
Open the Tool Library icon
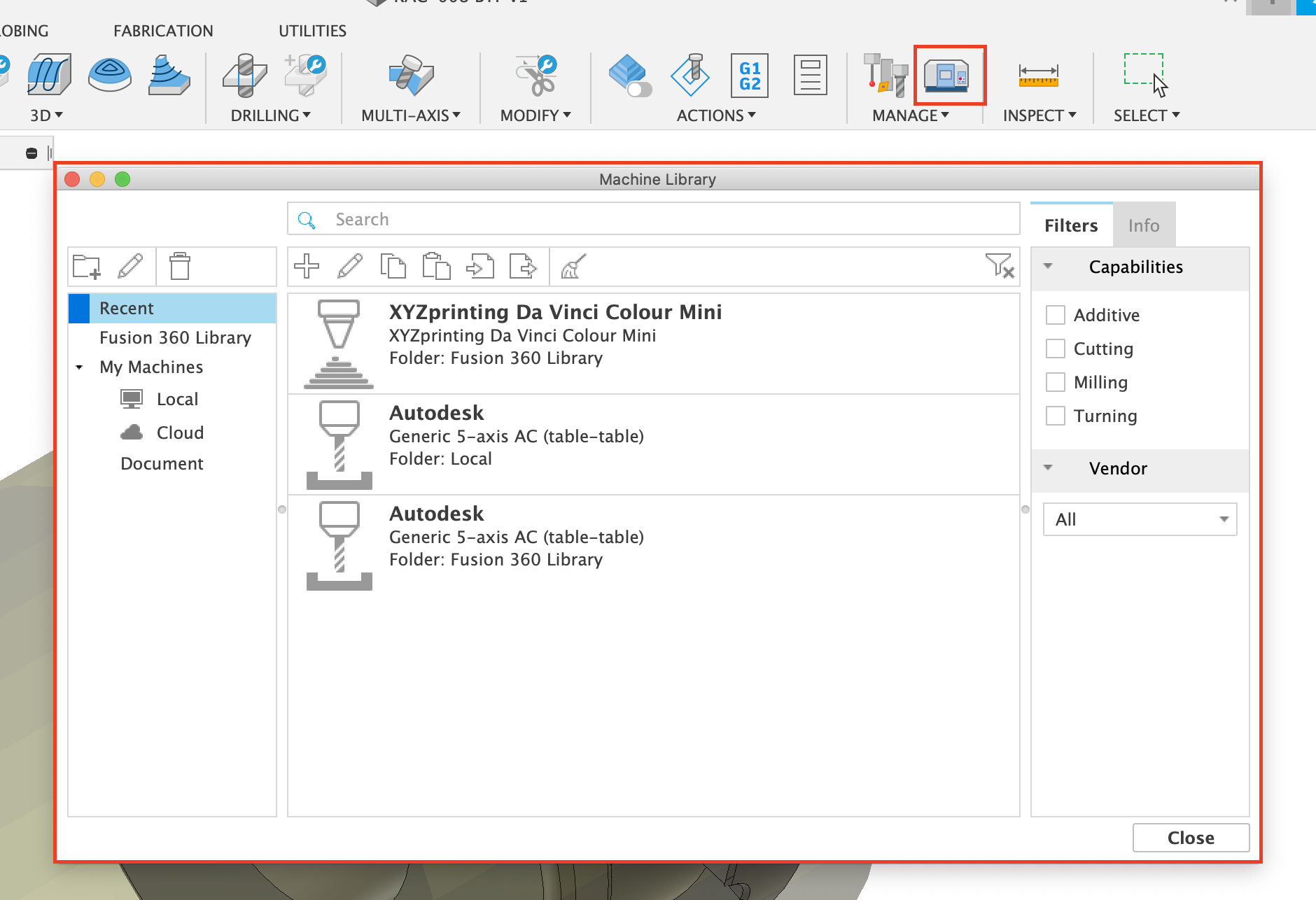[885, 75]
